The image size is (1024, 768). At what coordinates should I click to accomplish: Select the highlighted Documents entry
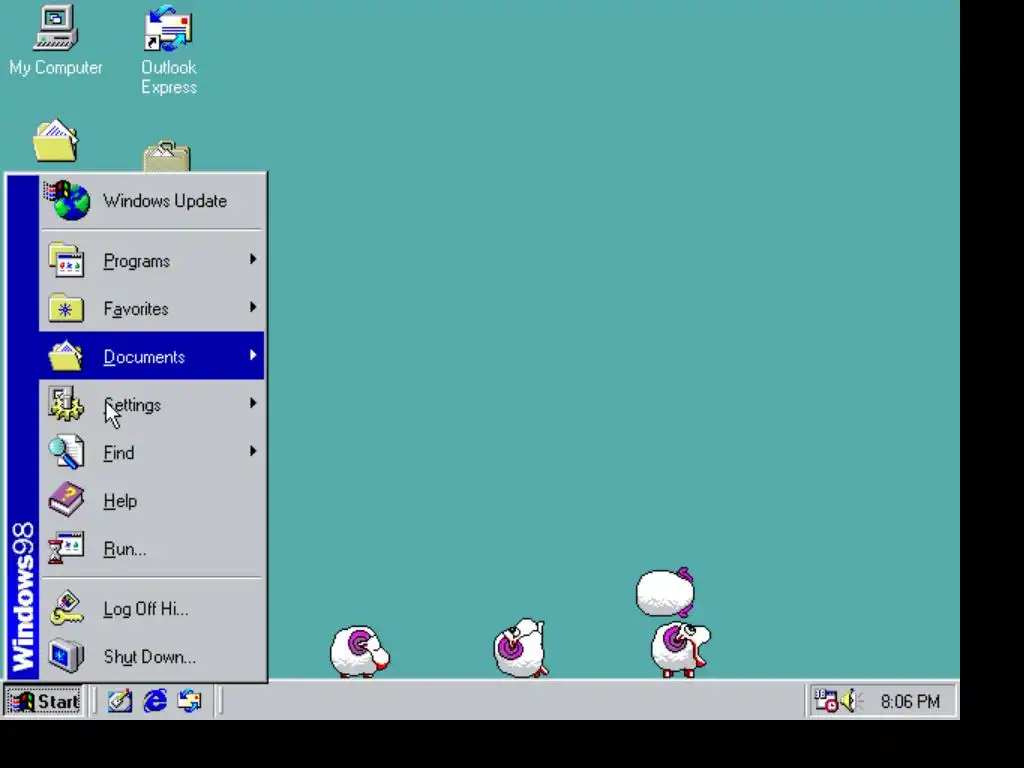[152, 356]
